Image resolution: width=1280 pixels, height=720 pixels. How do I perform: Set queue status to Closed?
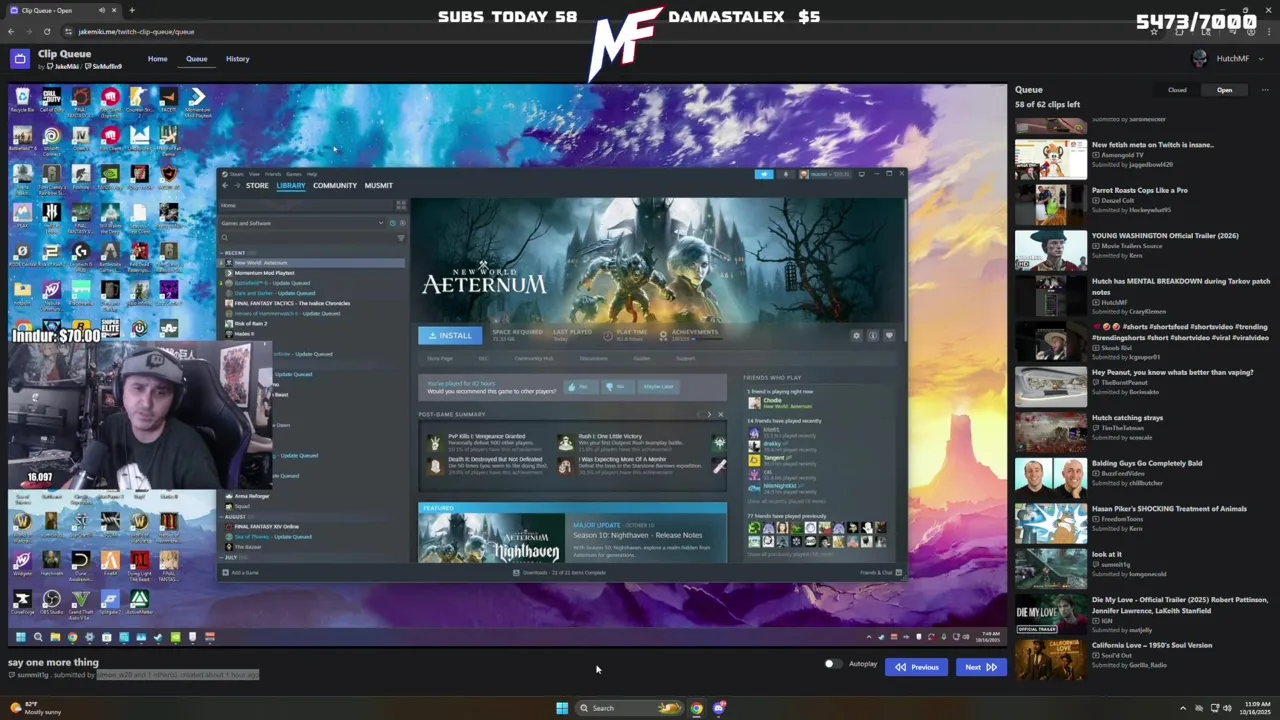tap(1177, 90)
